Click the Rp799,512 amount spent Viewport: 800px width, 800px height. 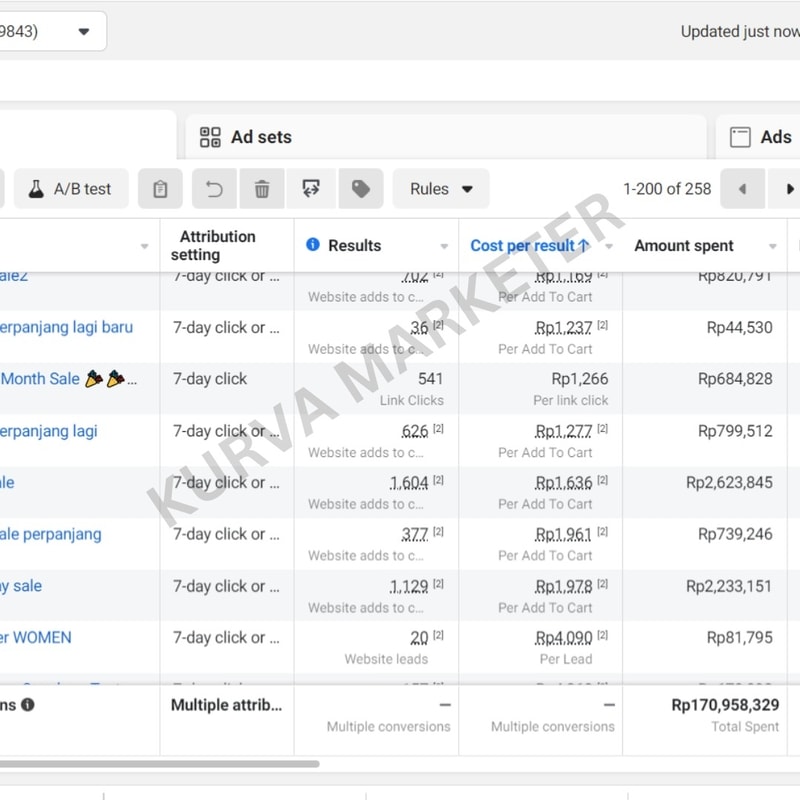pyautogui.click(x=735, y=431)
